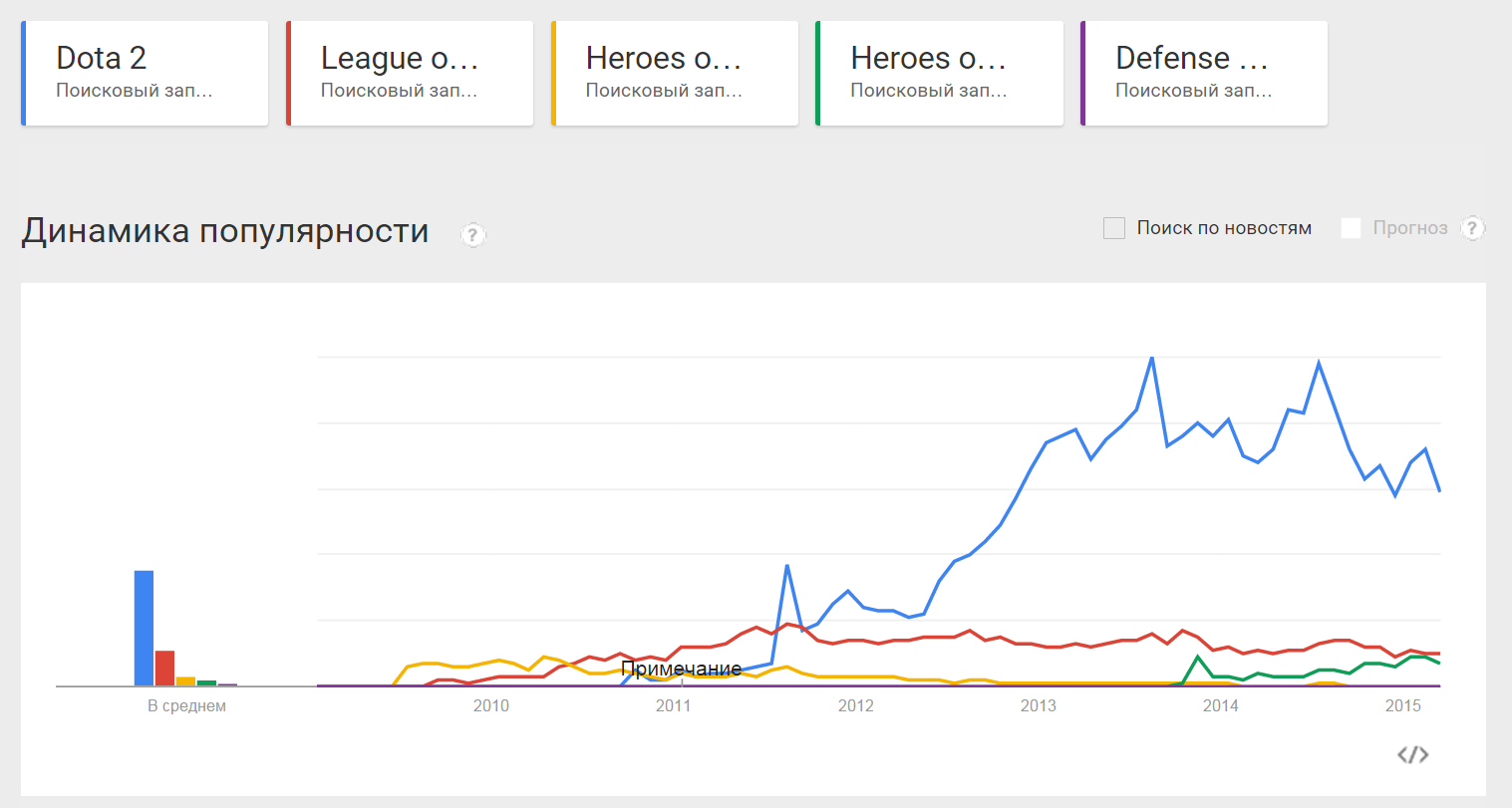Open the yellow Heroes o… term card
1512x808 pixels.
[x=675, y=74]
